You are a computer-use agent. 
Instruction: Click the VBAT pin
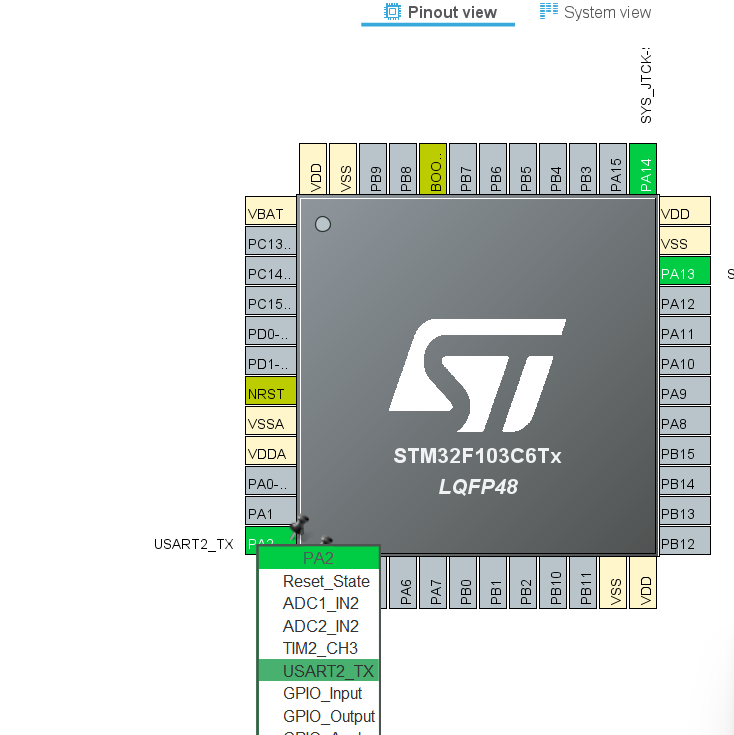tap(271, 210)
